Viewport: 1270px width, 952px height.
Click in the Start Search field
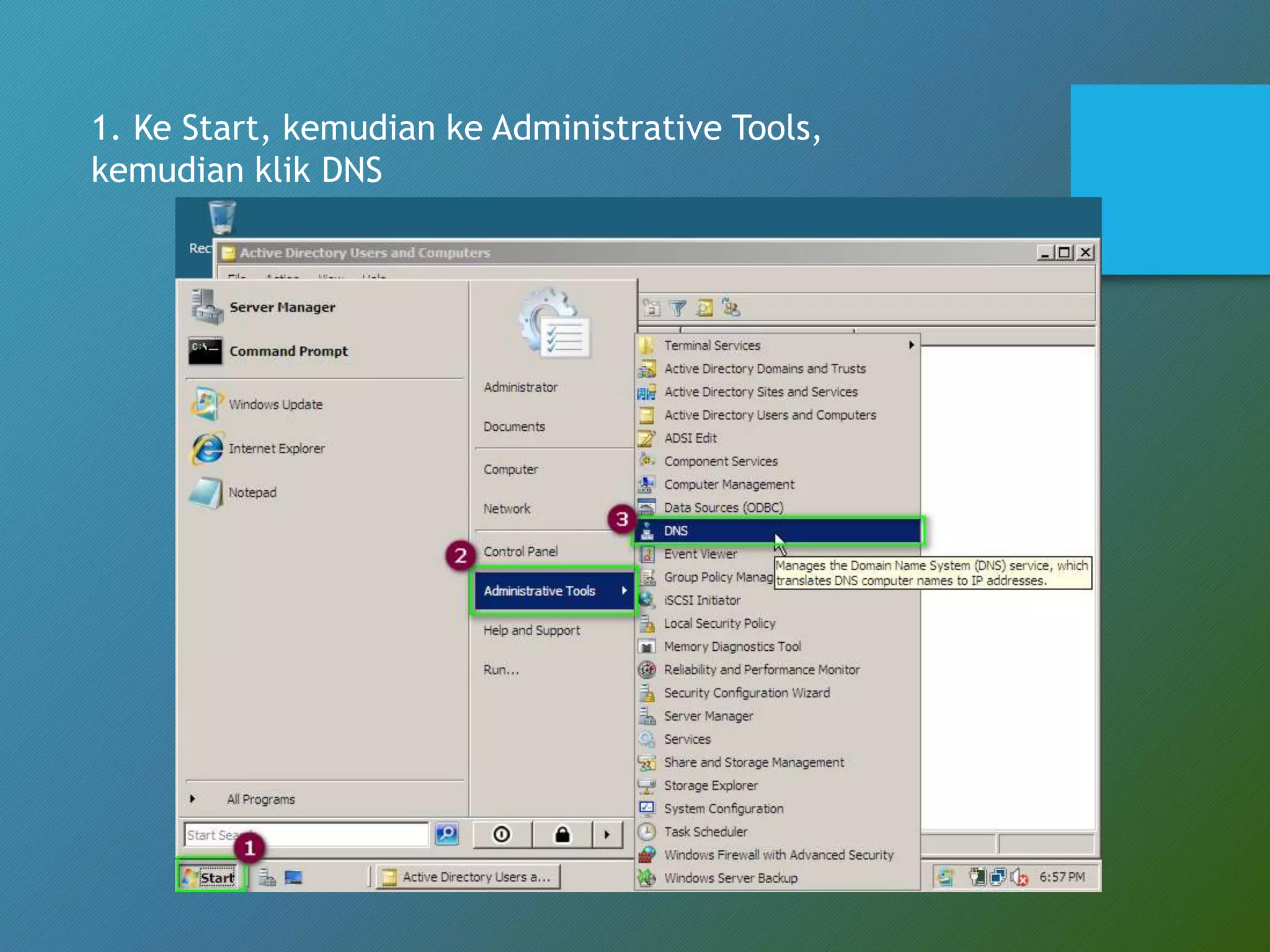(x=306, y=834)
